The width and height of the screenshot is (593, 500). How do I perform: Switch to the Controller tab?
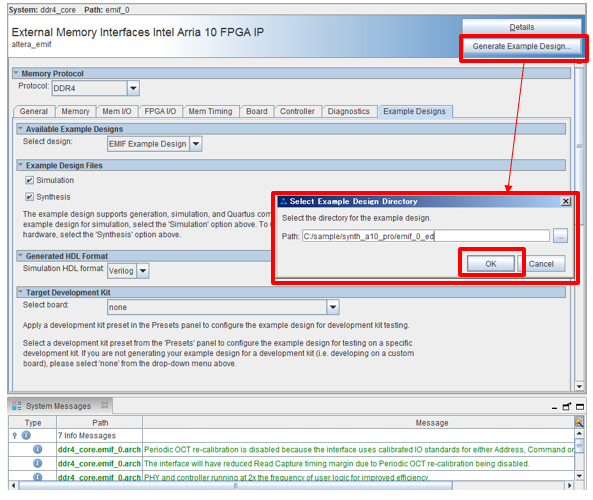pyautogui.click(x=297, y=111)
